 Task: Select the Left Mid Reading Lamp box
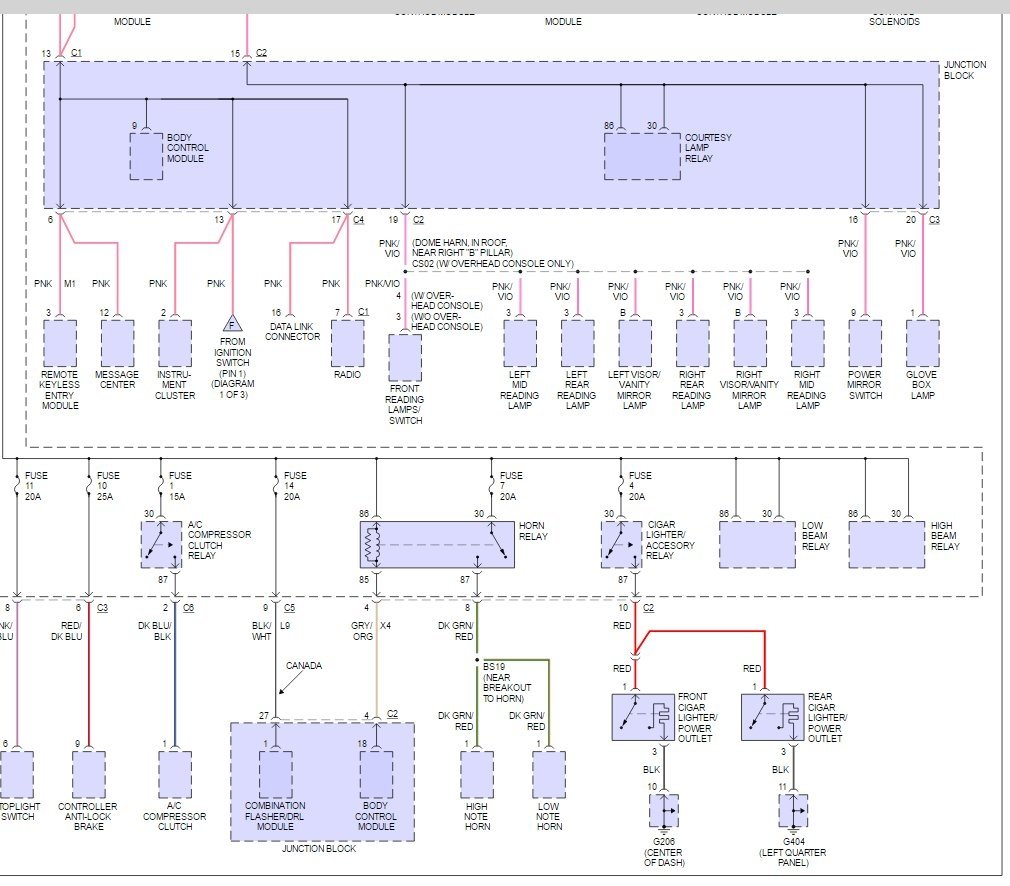[520, 343]
